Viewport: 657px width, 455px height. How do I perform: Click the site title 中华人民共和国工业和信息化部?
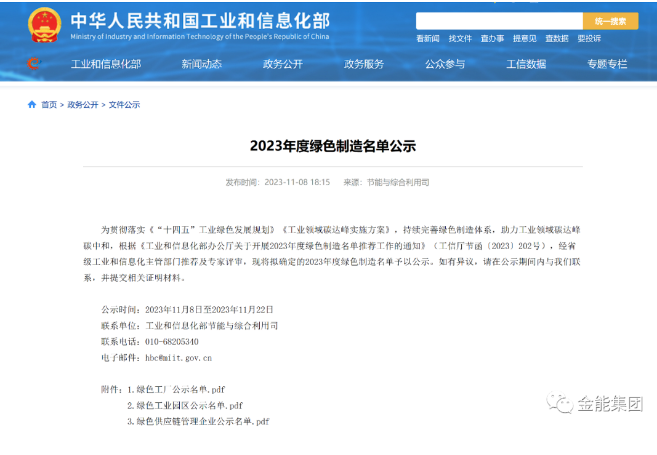(x=200, y=21)
